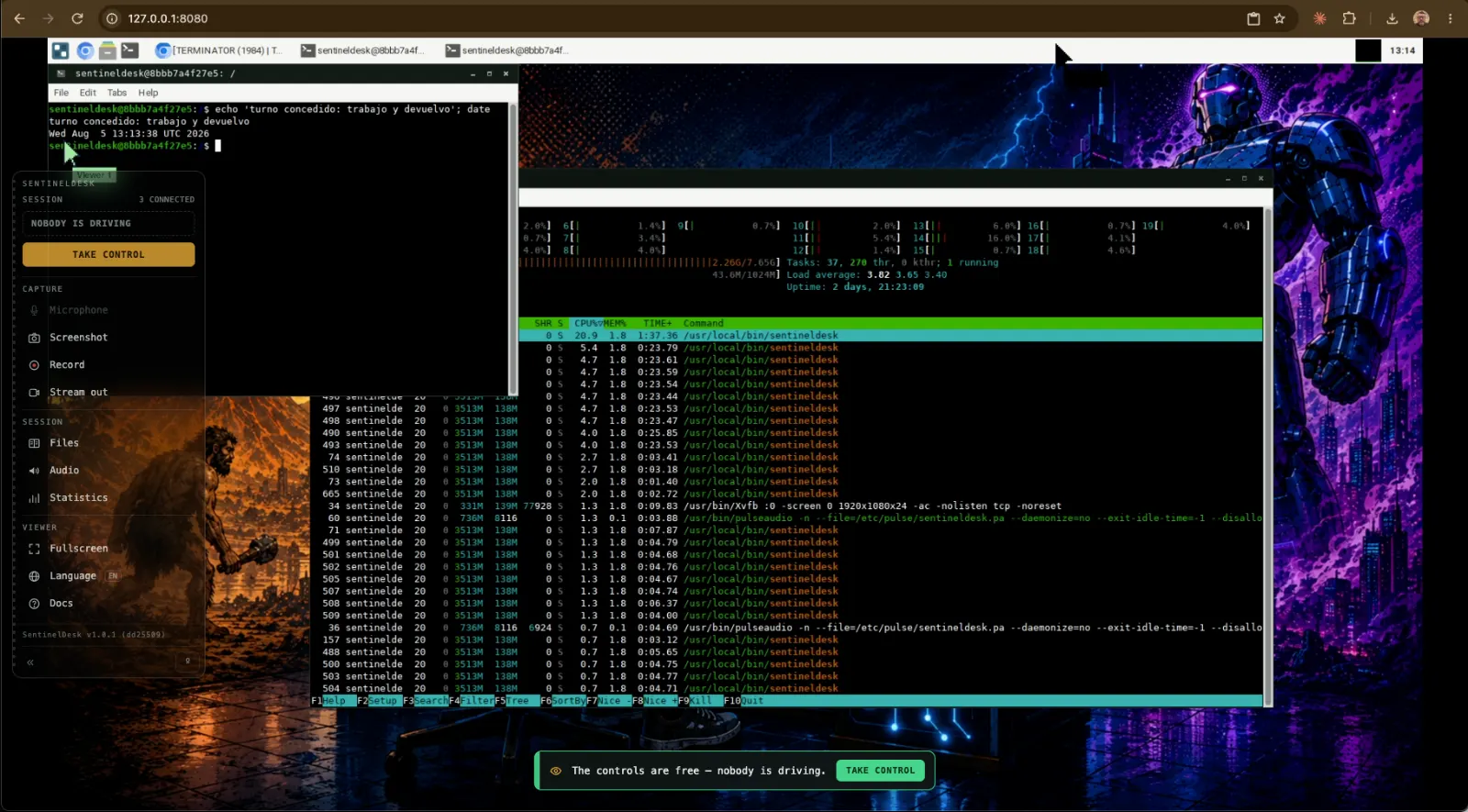
Task: Click the yellow TAKE CONTROL button in sidebar
Action: (108, 254)
